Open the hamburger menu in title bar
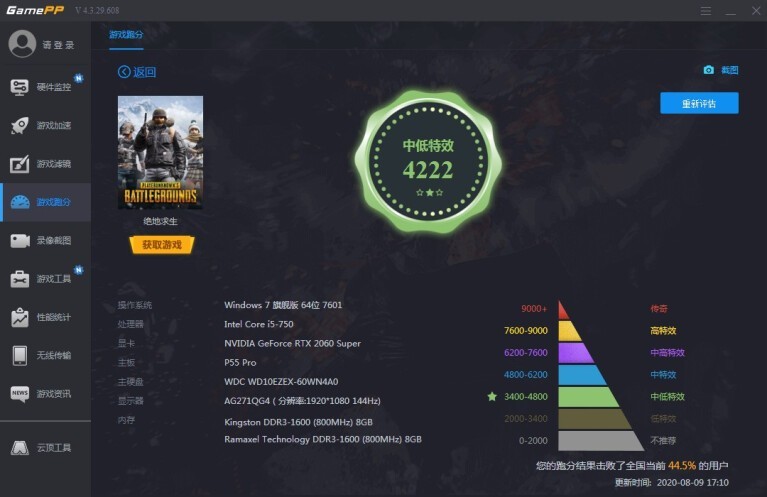 (x=705, y=11)
